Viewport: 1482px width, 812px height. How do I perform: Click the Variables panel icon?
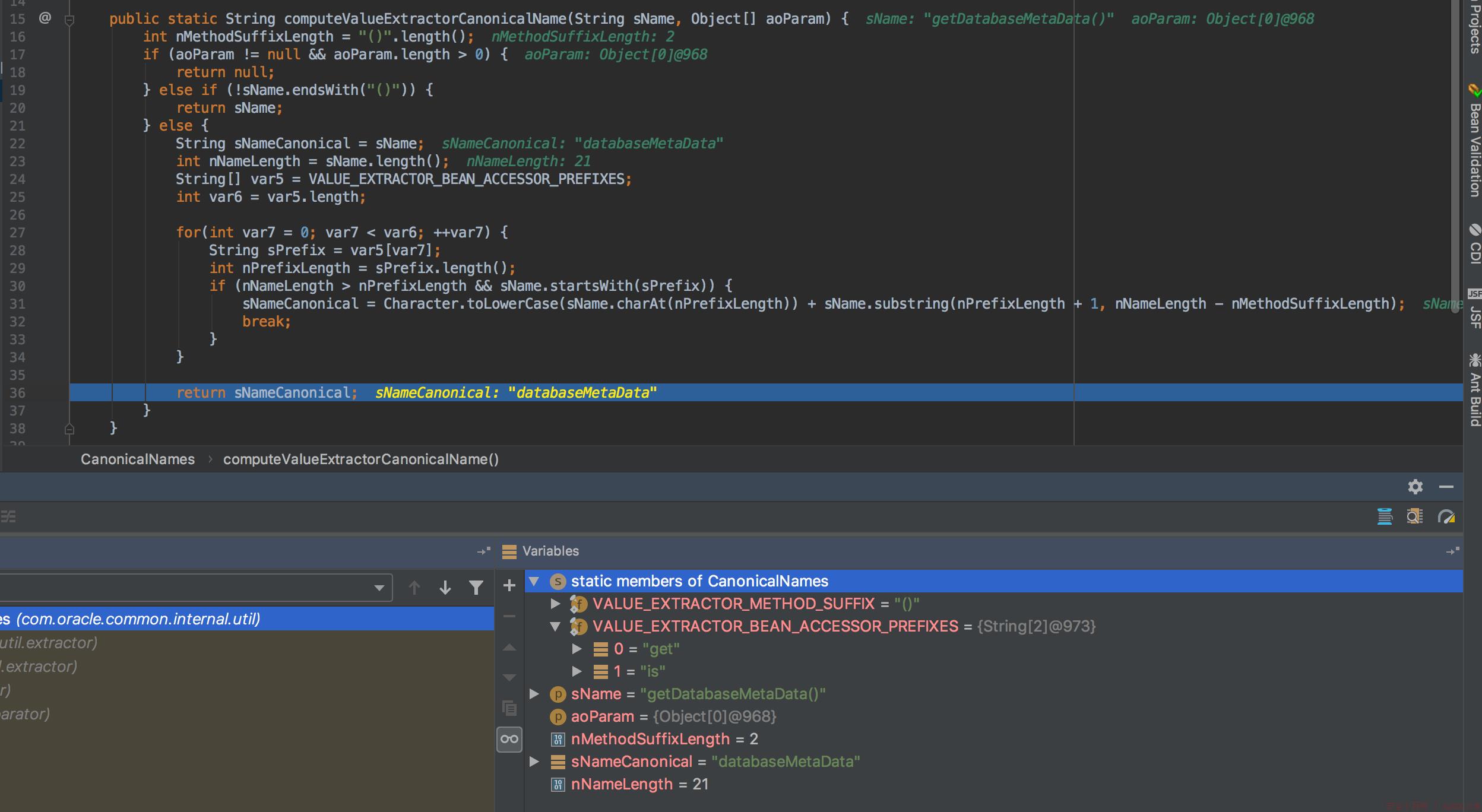[509, 551]
